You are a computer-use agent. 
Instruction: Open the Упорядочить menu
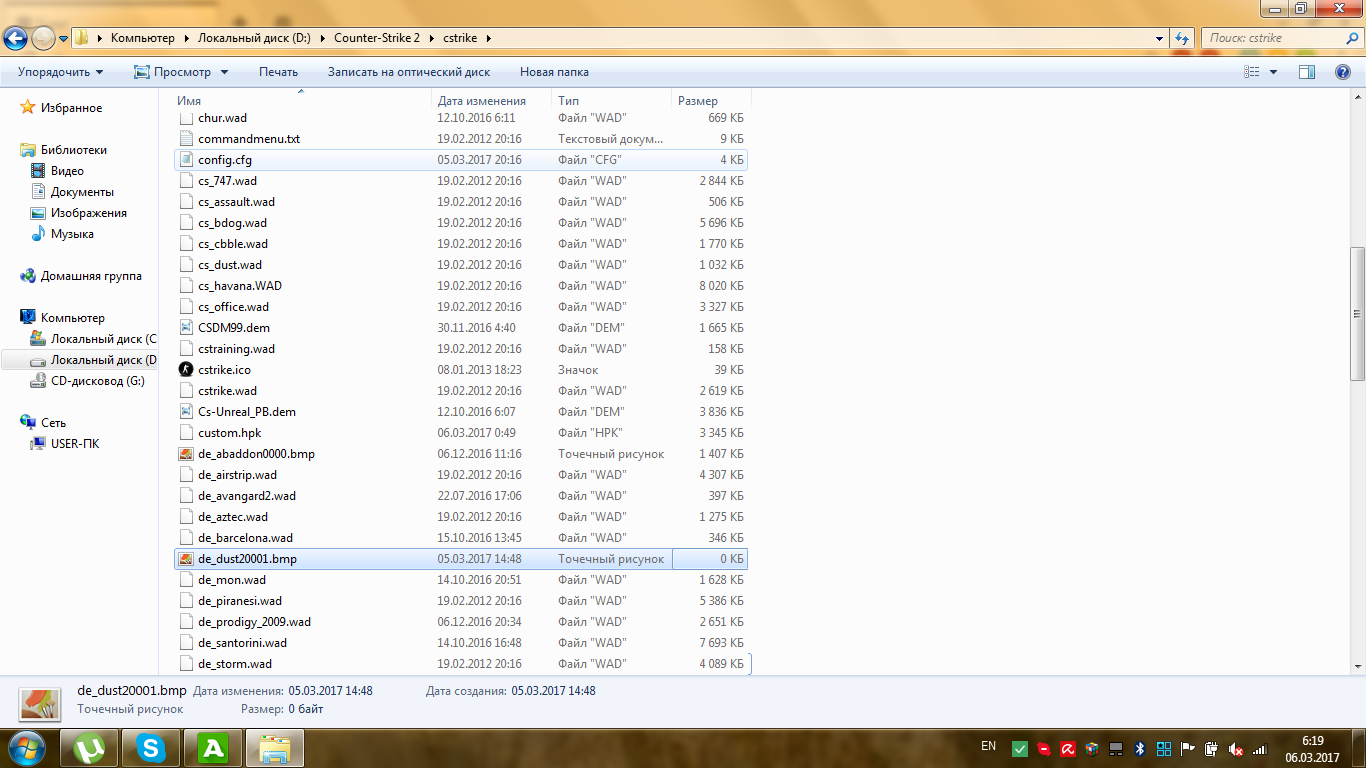[60, 72]
